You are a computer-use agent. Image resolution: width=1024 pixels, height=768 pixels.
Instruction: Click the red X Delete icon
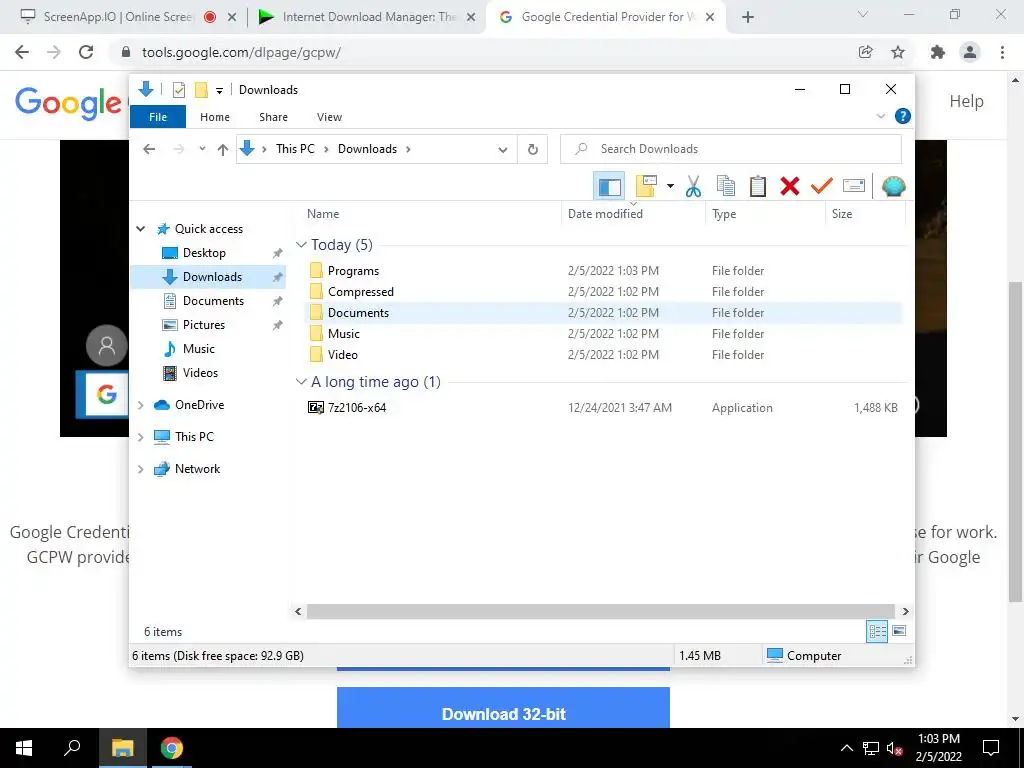click(790, 187)
